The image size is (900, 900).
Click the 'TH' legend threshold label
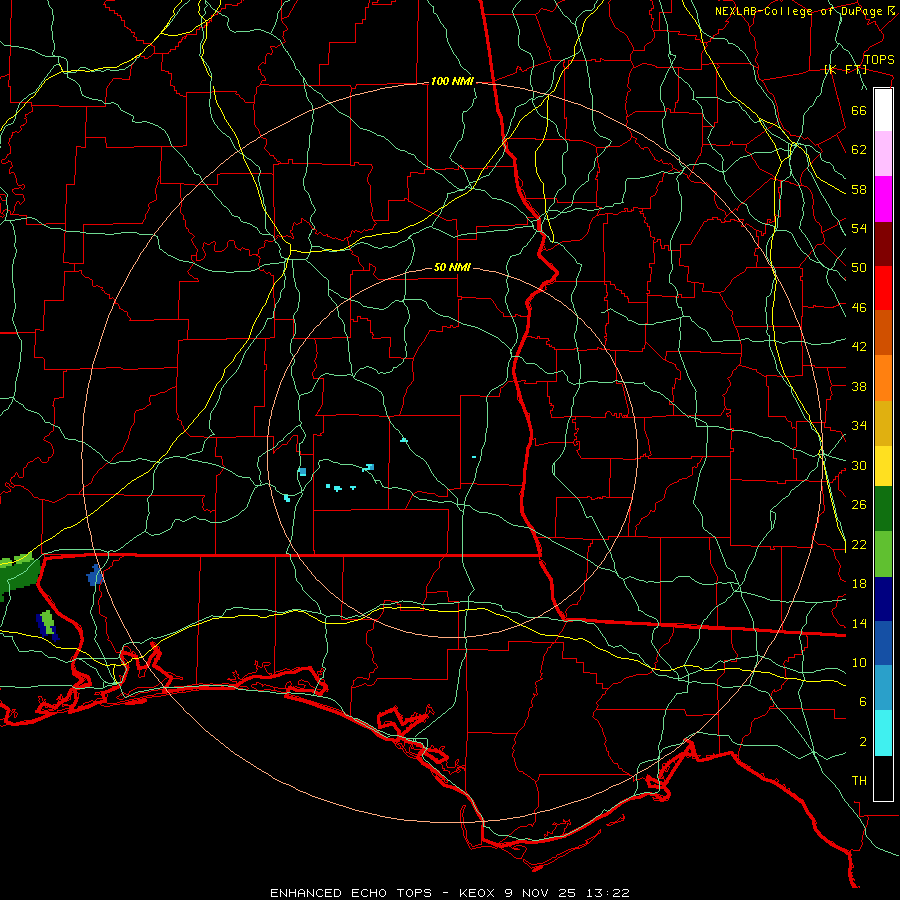[859, 781]
